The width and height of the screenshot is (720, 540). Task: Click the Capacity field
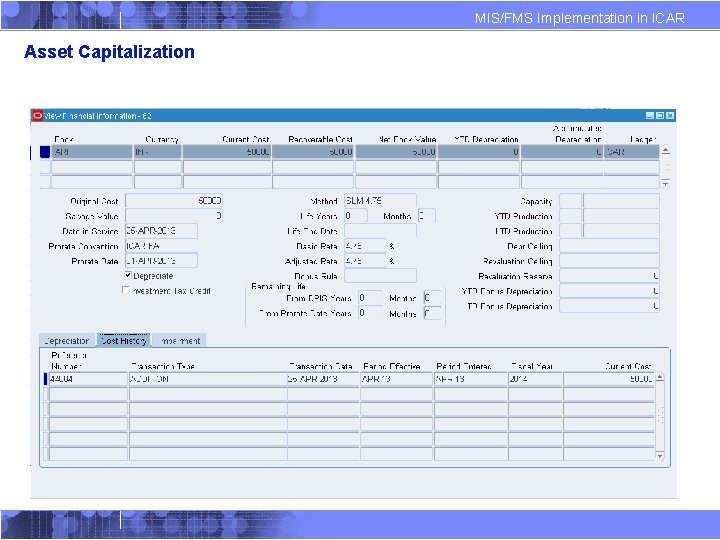(621, 201)
